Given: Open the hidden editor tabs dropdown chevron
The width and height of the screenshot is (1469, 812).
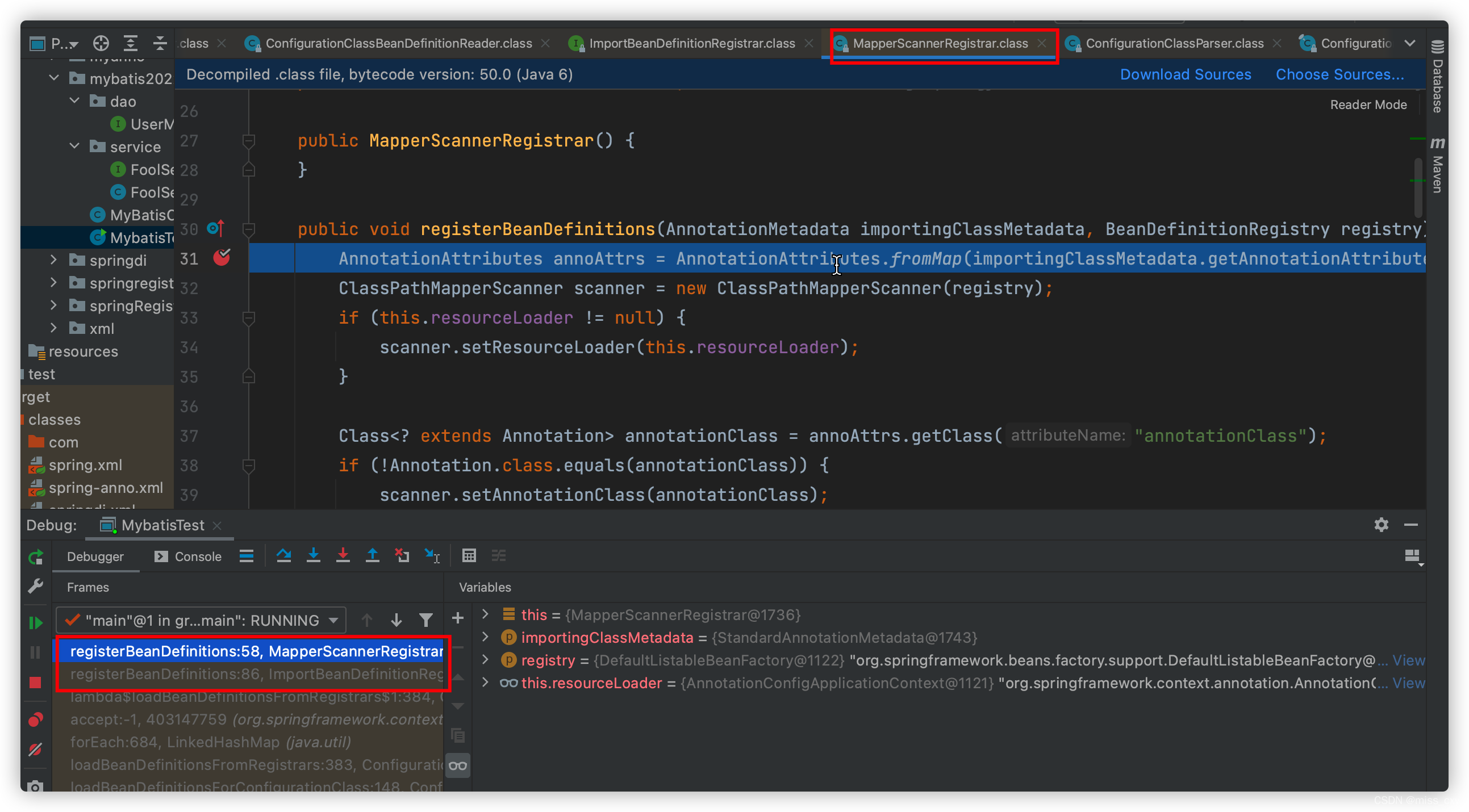Looking at the screenshot, I should pos(1410,43).
